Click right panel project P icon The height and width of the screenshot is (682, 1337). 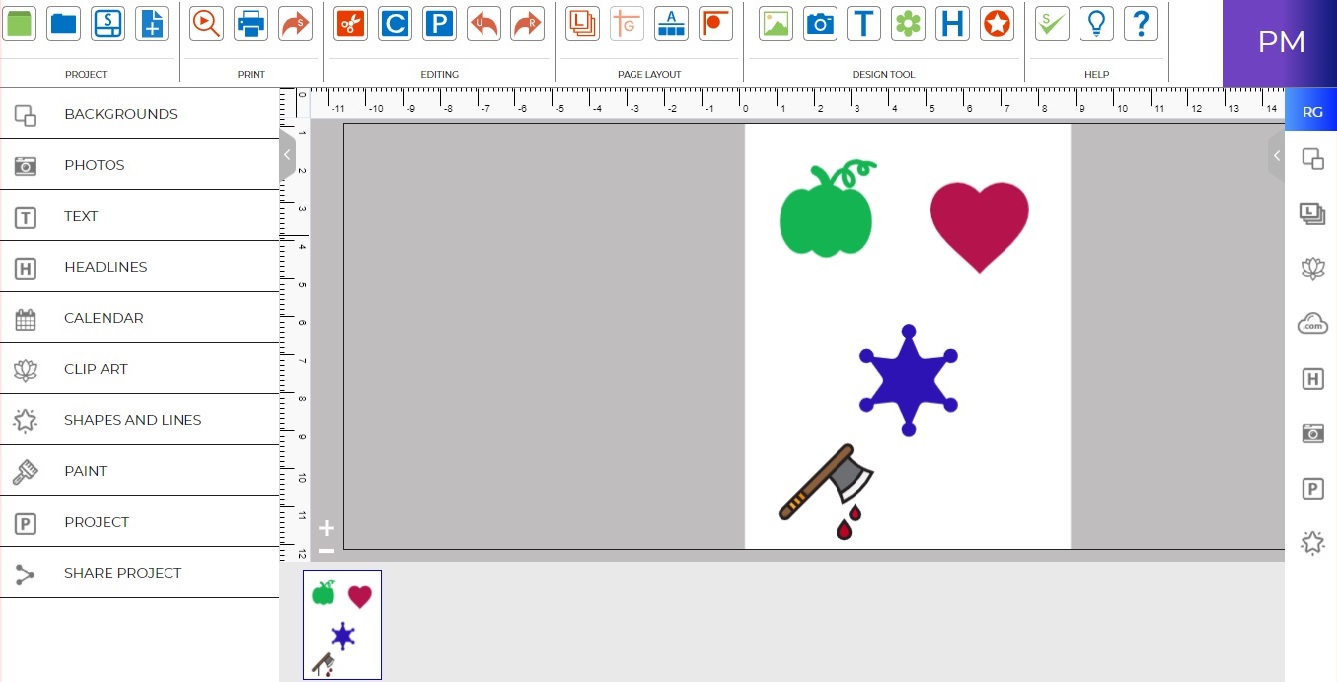pyautogui.click(x=1312, y=488)
